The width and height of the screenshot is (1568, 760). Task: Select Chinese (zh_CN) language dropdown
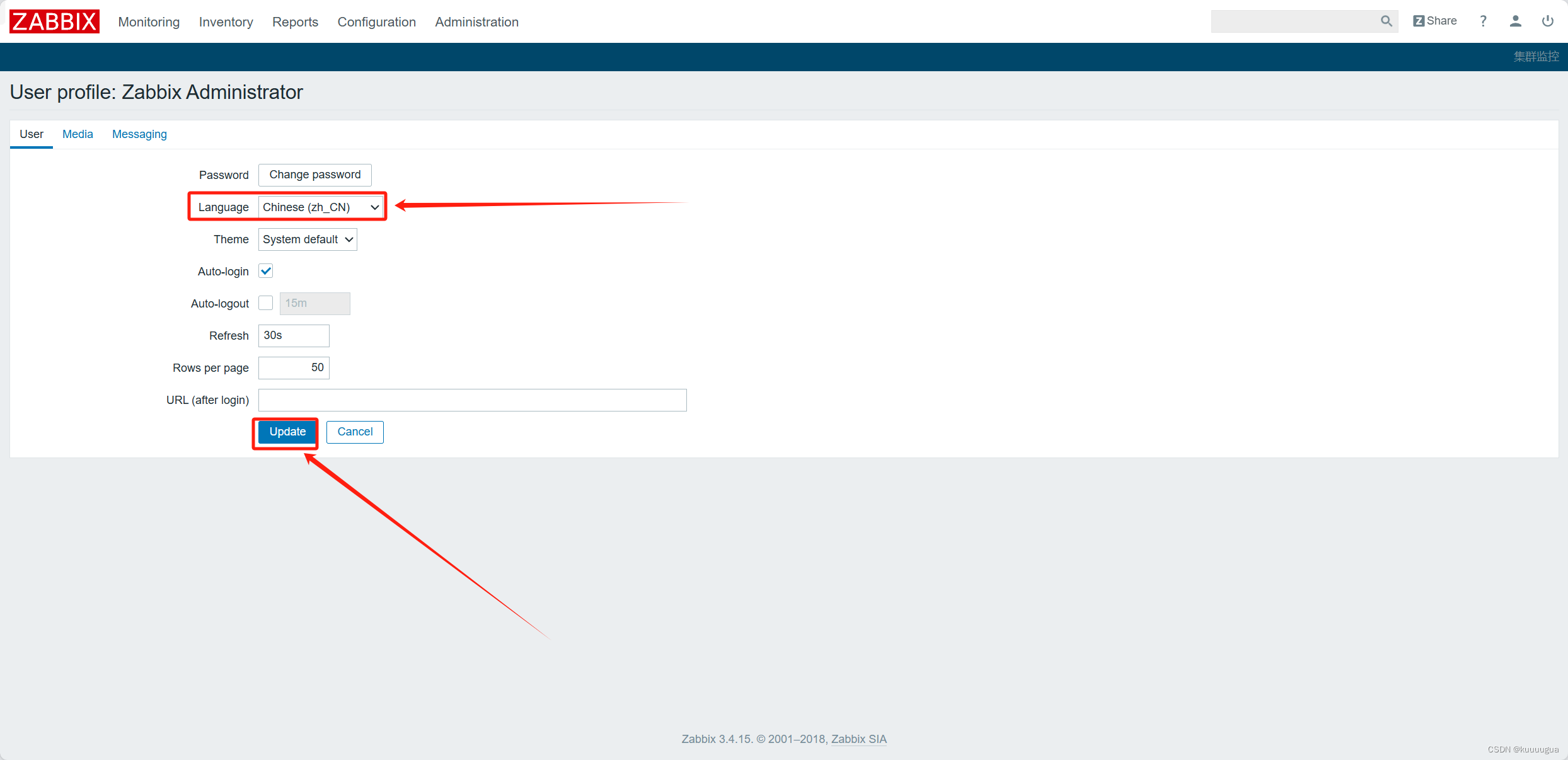coord(320,207)
